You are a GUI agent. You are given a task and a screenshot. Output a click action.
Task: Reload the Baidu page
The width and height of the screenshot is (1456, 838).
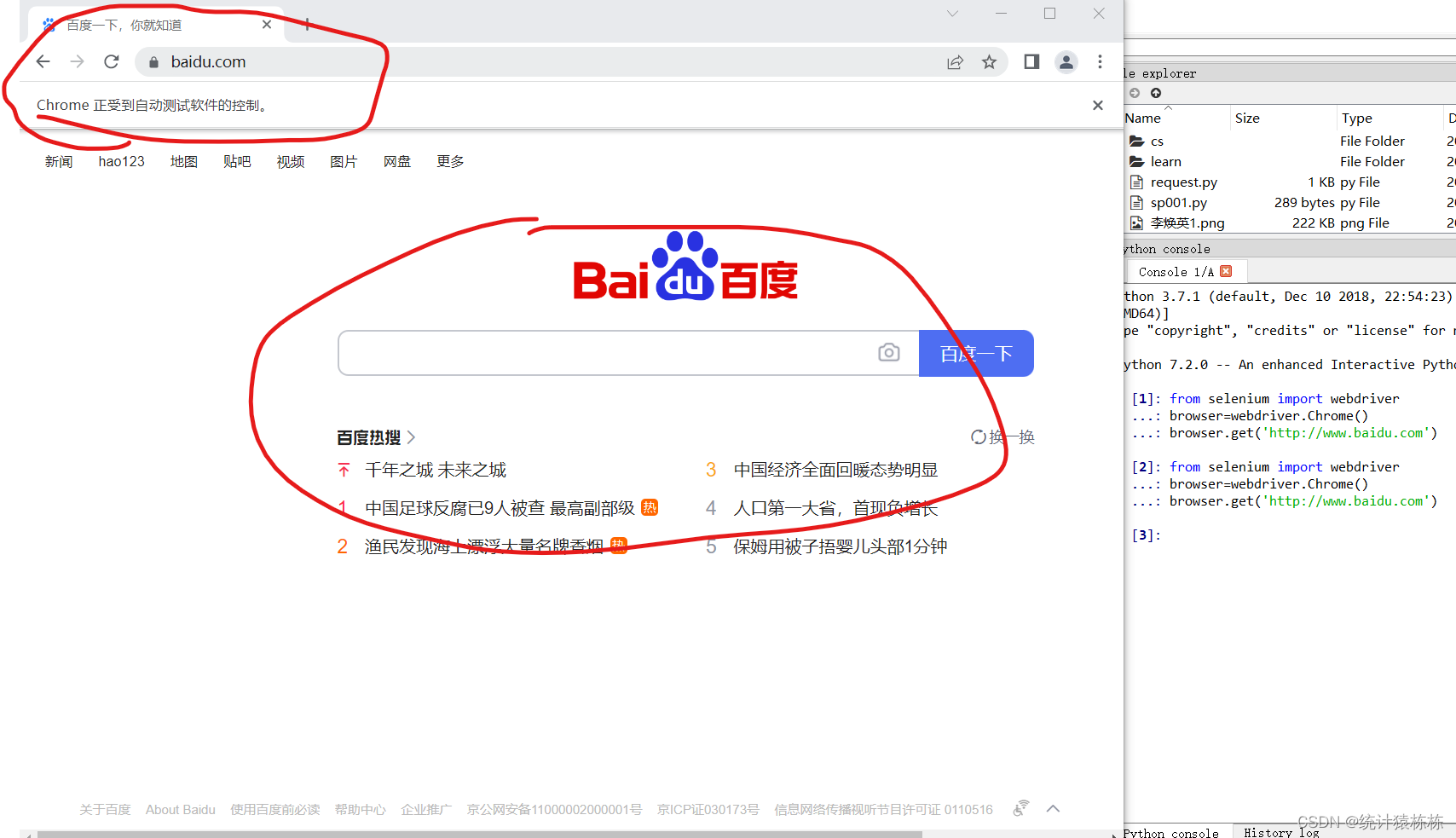pyautogui.click(x=112, y=61)
